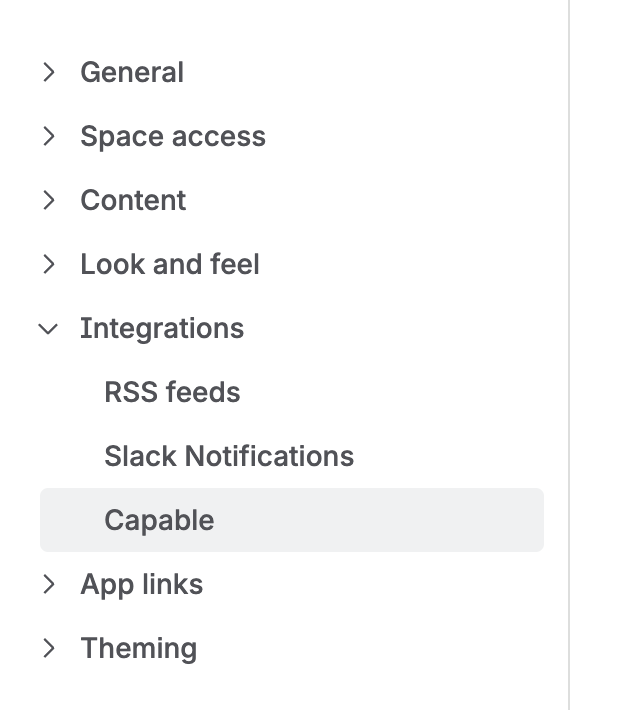Open the Slack Notifications settings page
Image resolution: width=638 pixels, height=710 pixels.
click(x=229, y=456)
